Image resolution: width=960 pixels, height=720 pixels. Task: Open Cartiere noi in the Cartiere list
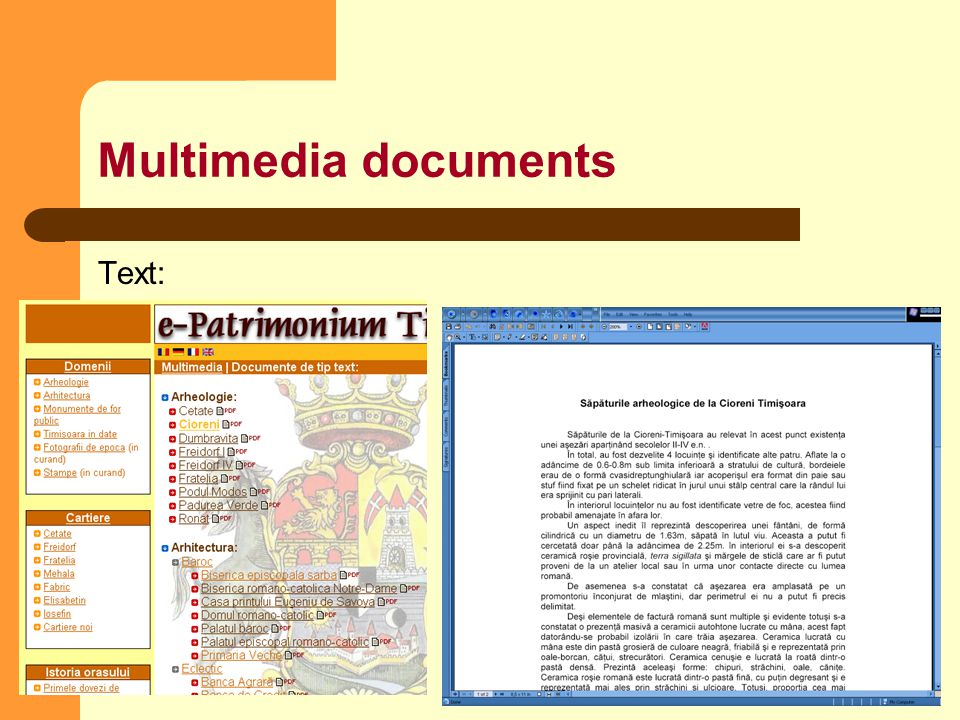pyautogui.click(x=67, y=628)
